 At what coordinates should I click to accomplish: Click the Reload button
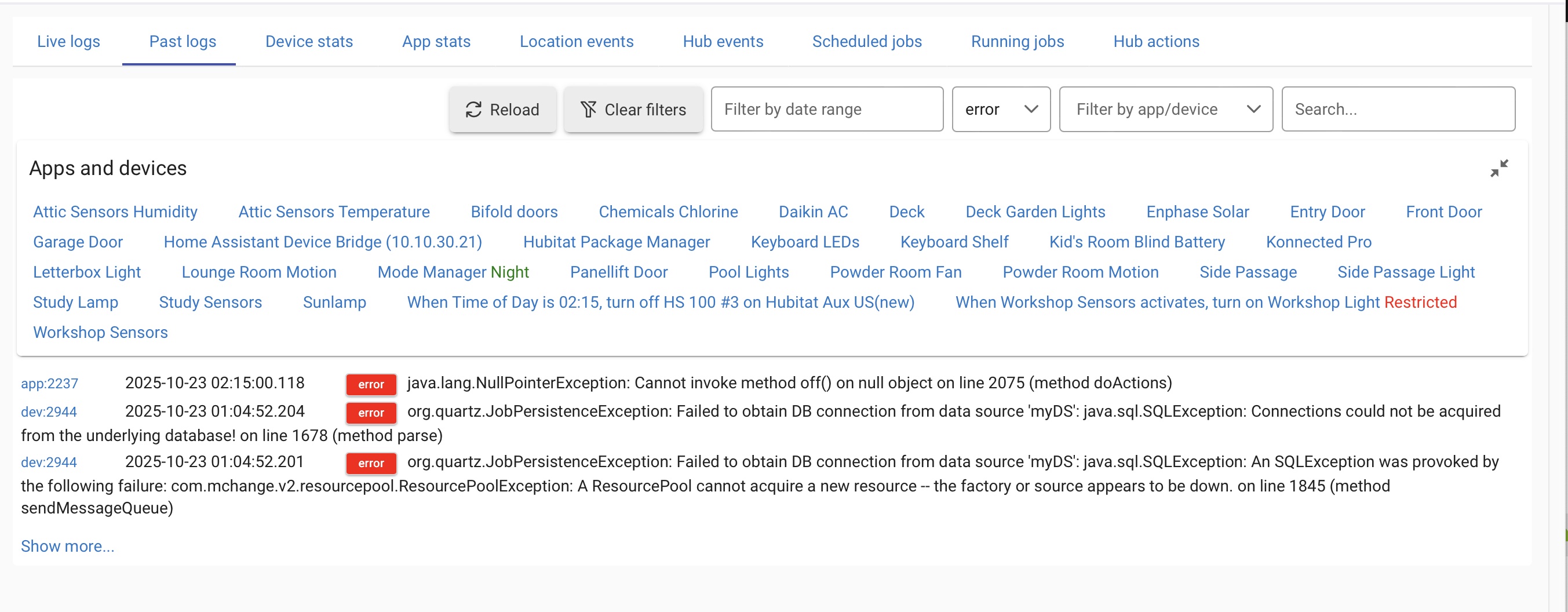(502, 110)
